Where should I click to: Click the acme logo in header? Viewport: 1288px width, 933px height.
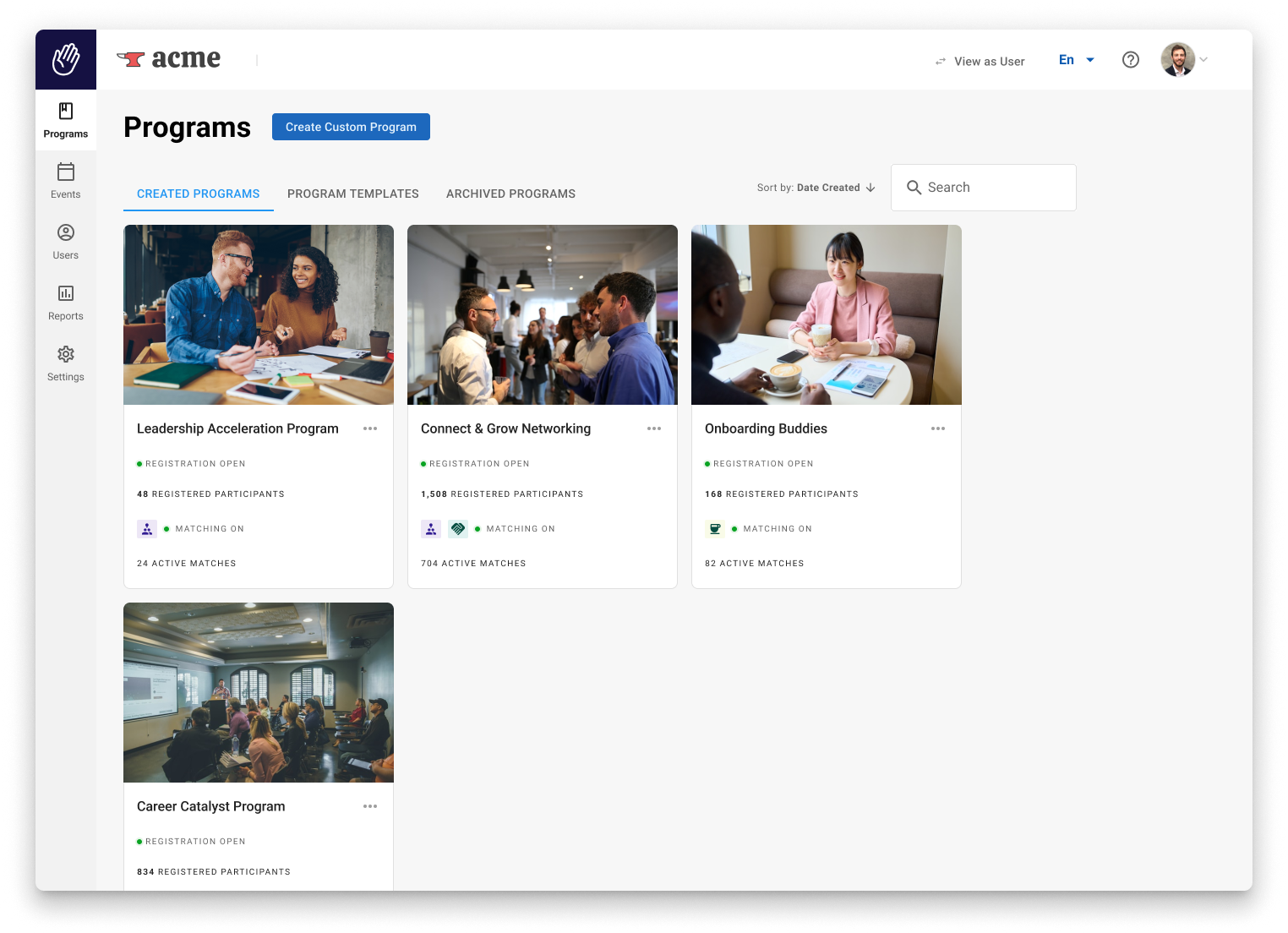tap(168, 59)
